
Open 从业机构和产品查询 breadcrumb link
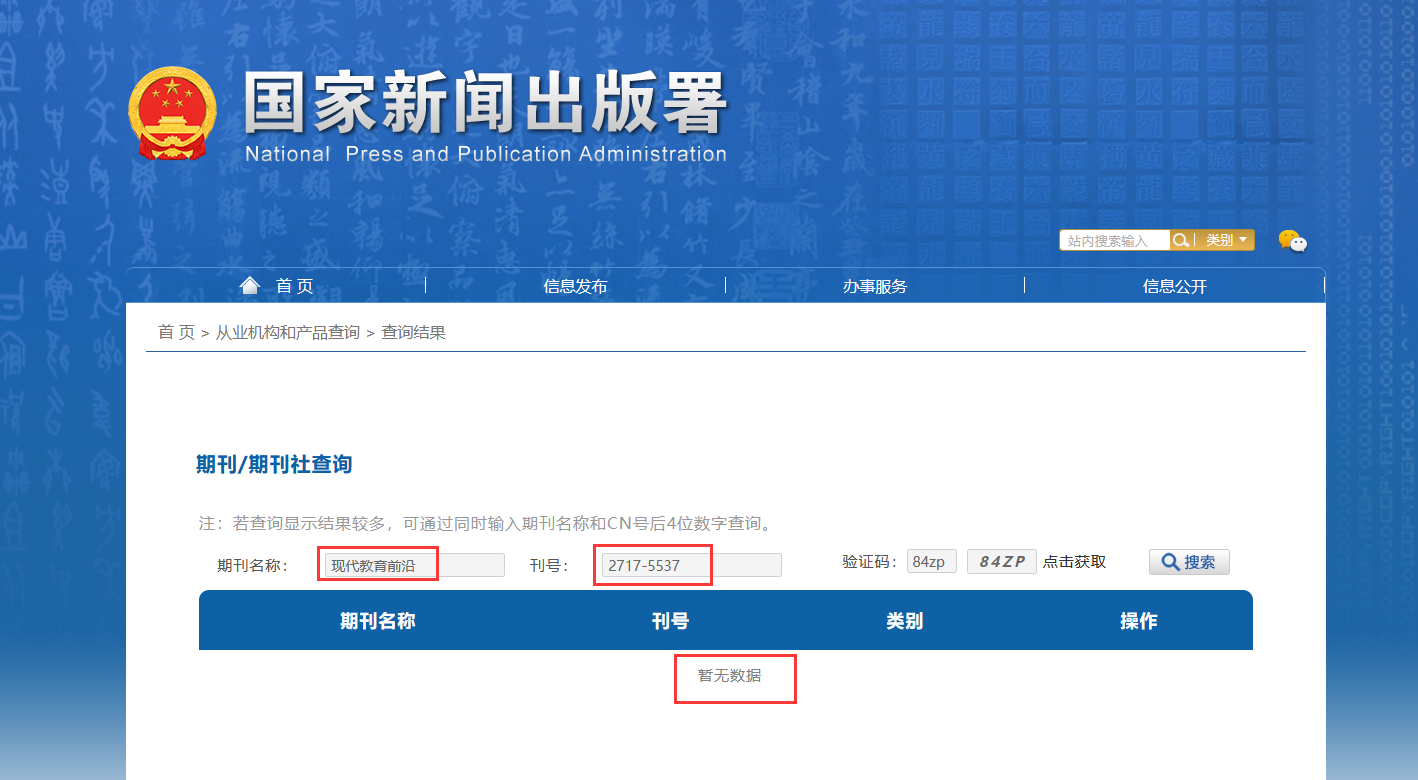tap(288, 332)
